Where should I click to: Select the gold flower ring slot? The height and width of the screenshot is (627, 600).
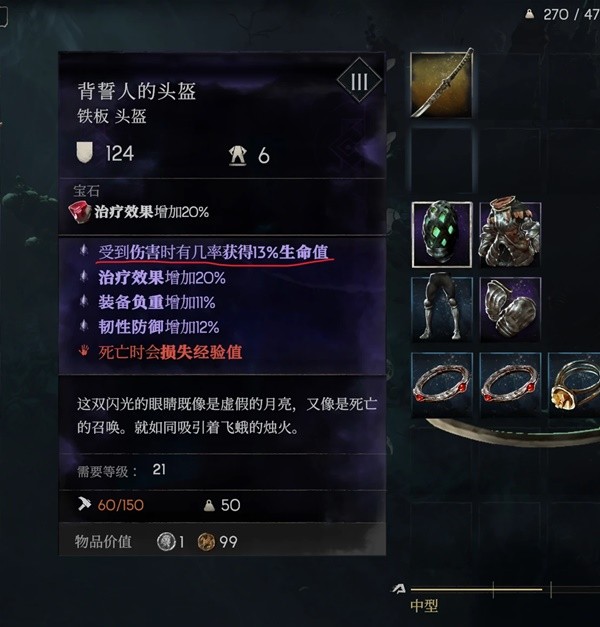coord(574,385)
